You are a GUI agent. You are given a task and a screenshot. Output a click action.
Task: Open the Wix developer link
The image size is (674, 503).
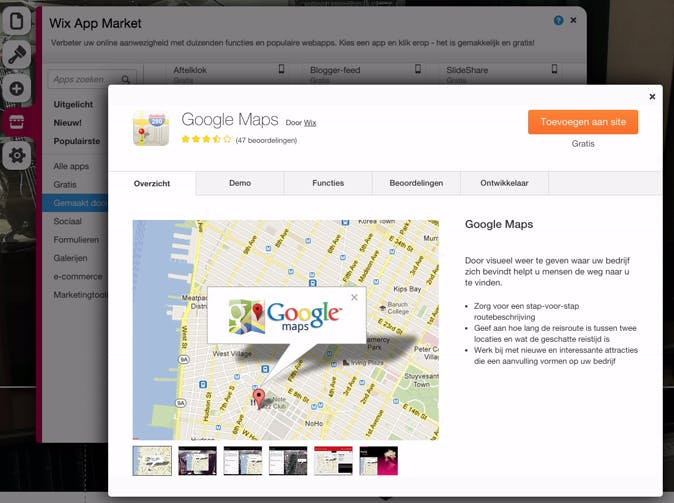click(x=310, y=123)
